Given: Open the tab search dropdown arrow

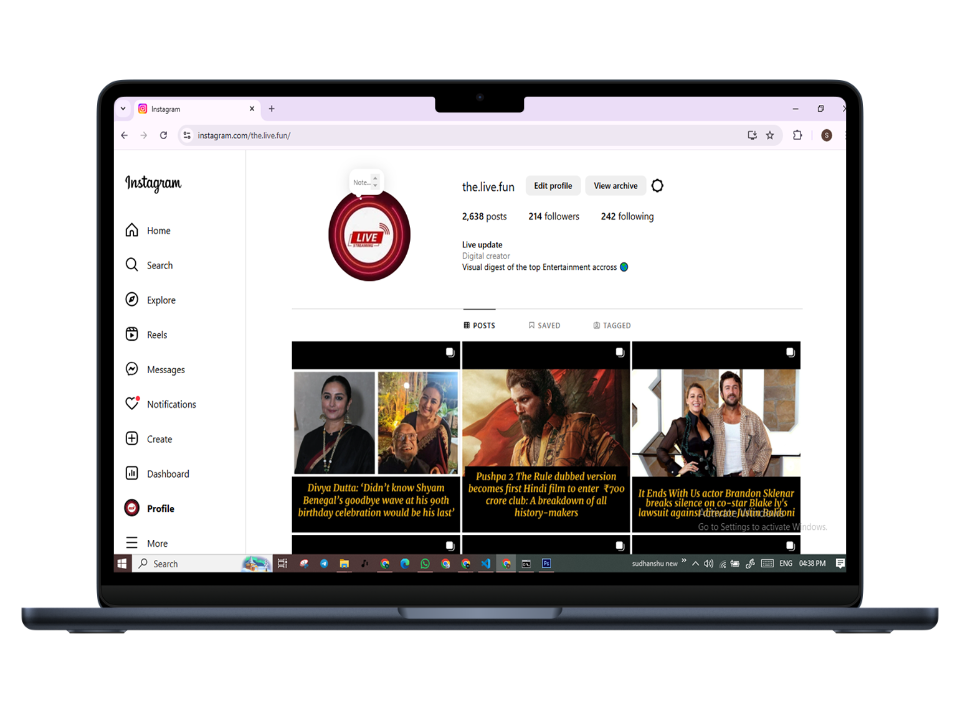Looking at the screenshot, I should 123,109.
